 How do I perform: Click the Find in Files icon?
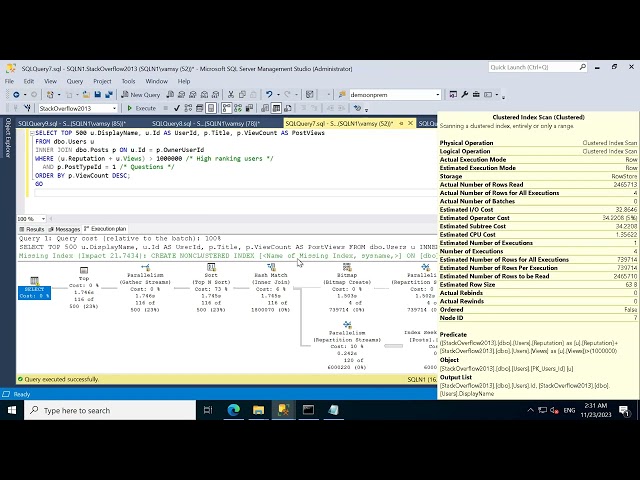(342, 95)
